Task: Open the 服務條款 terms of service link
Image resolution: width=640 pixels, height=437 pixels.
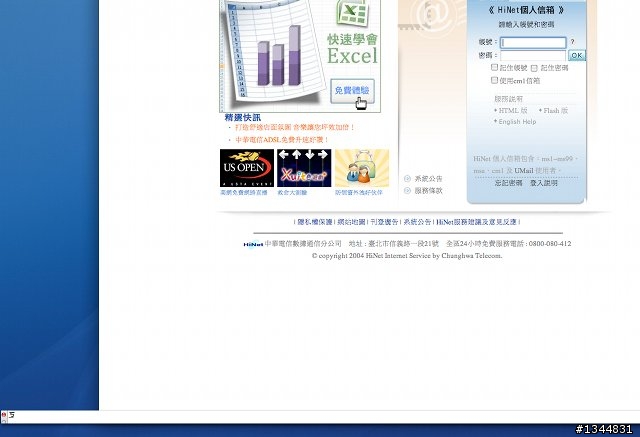Action: coord(429,191)
